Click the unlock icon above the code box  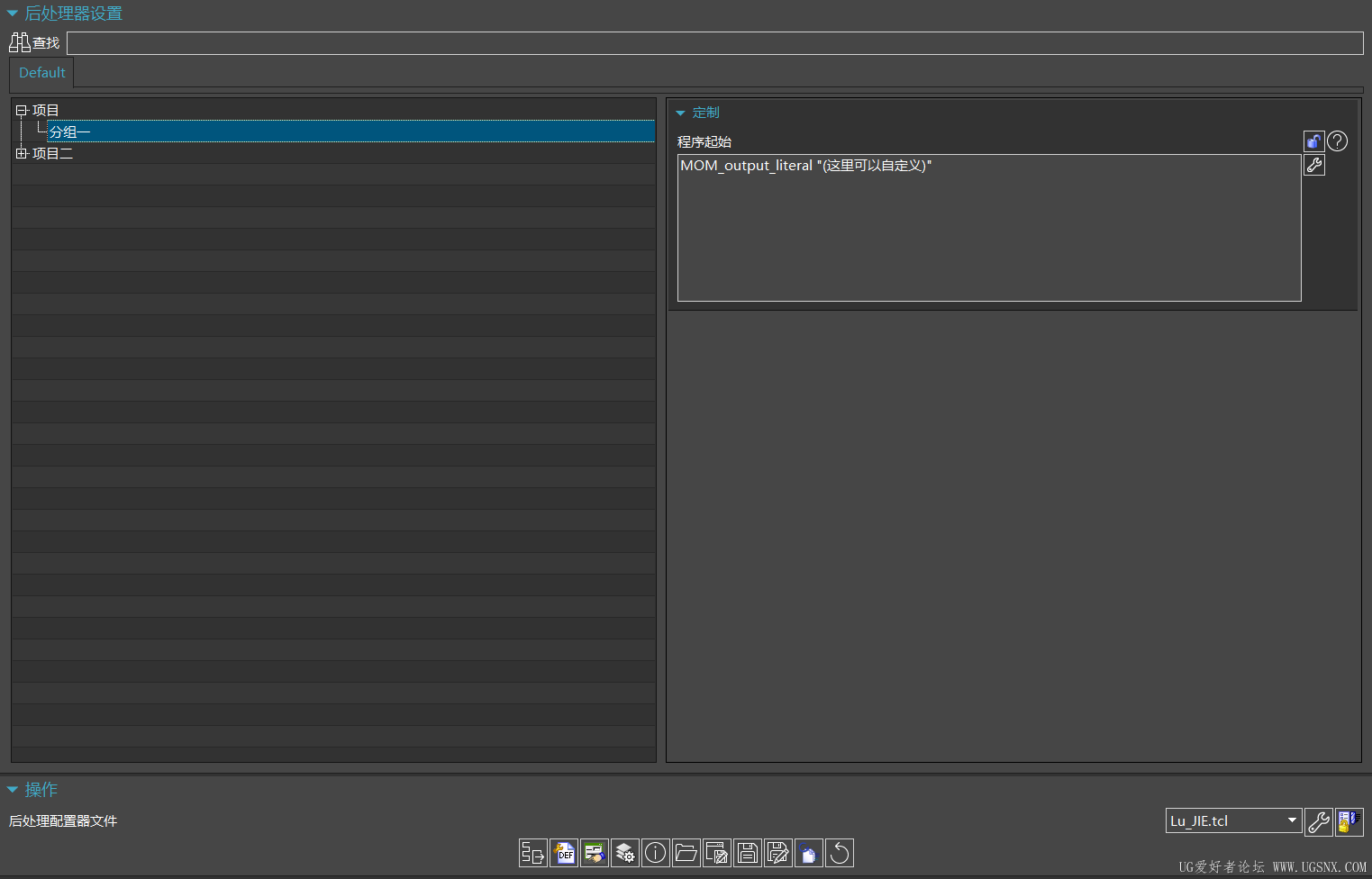point(1314,141)
